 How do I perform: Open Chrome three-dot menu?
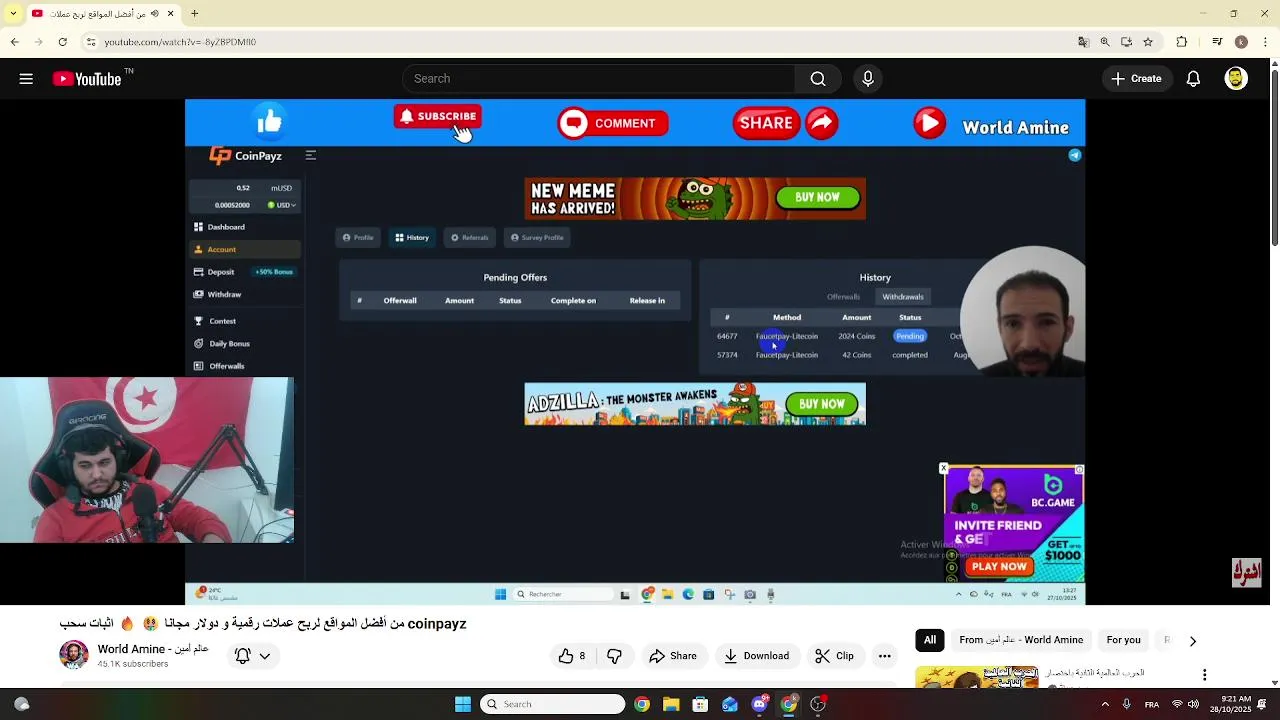[x=1265, y=42]
